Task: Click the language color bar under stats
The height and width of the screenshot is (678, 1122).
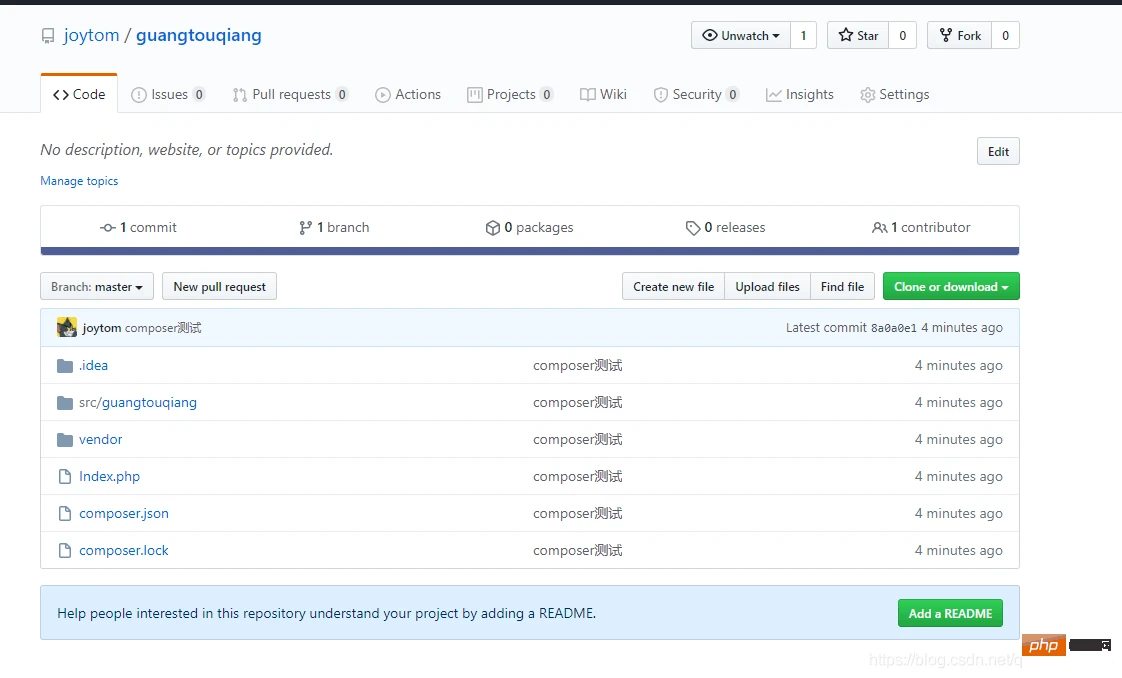Action: [529, 251]
